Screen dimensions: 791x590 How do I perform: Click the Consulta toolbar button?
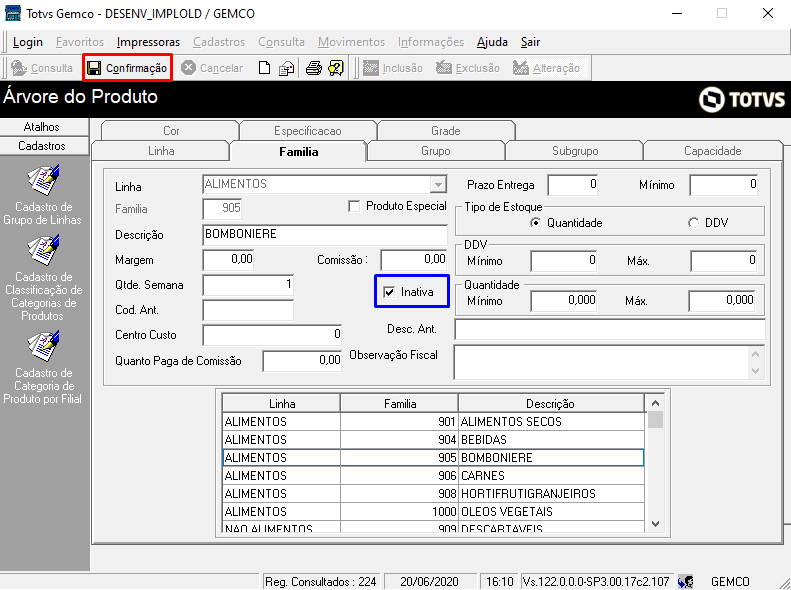[42, 68]
